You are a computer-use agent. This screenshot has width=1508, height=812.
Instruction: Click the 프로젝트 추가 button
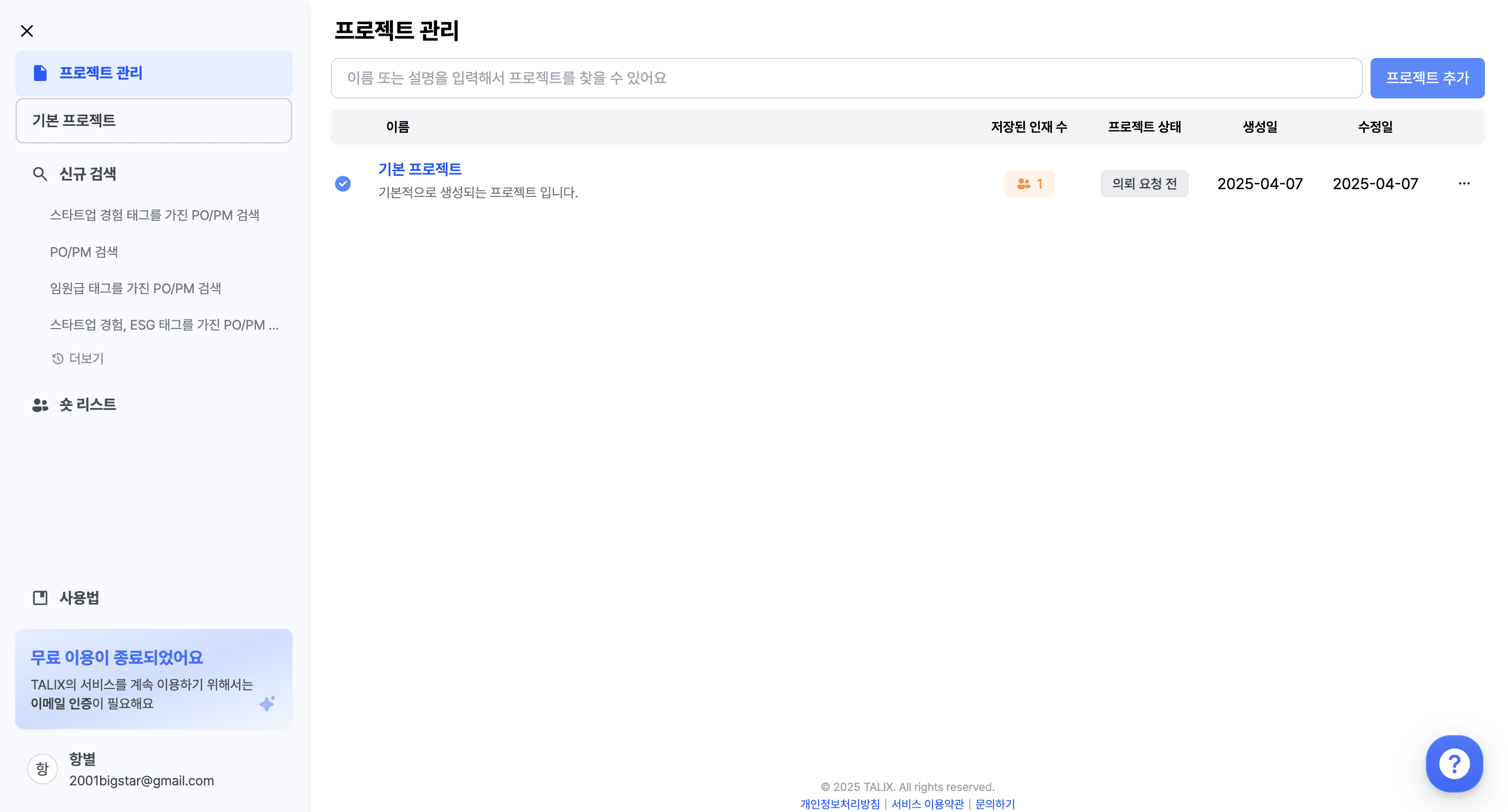[x=1427, y=78]
